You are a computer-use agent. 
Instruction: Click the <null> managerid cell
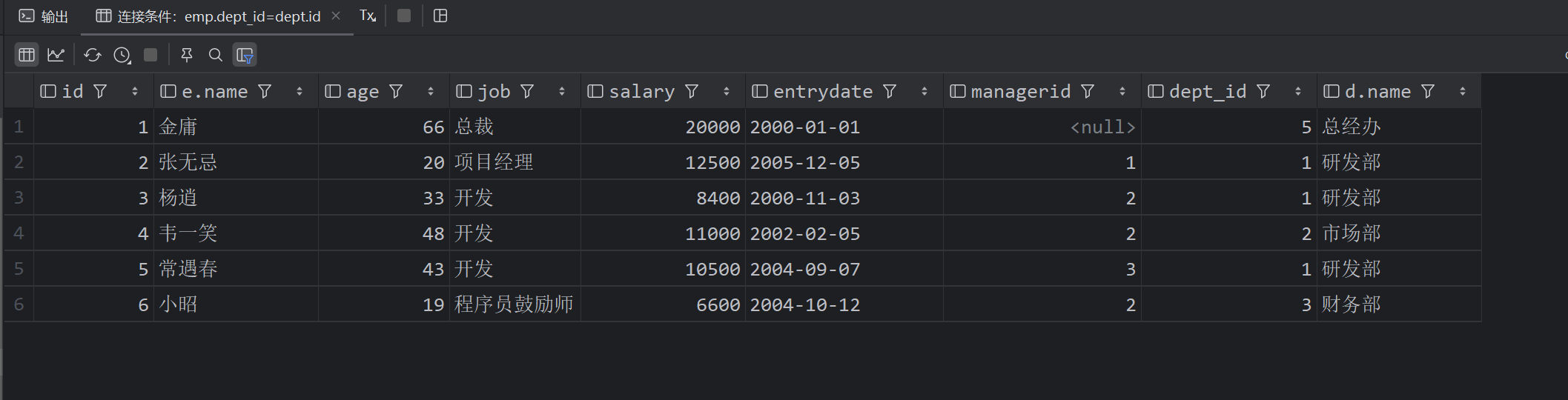coord(1042,127)
